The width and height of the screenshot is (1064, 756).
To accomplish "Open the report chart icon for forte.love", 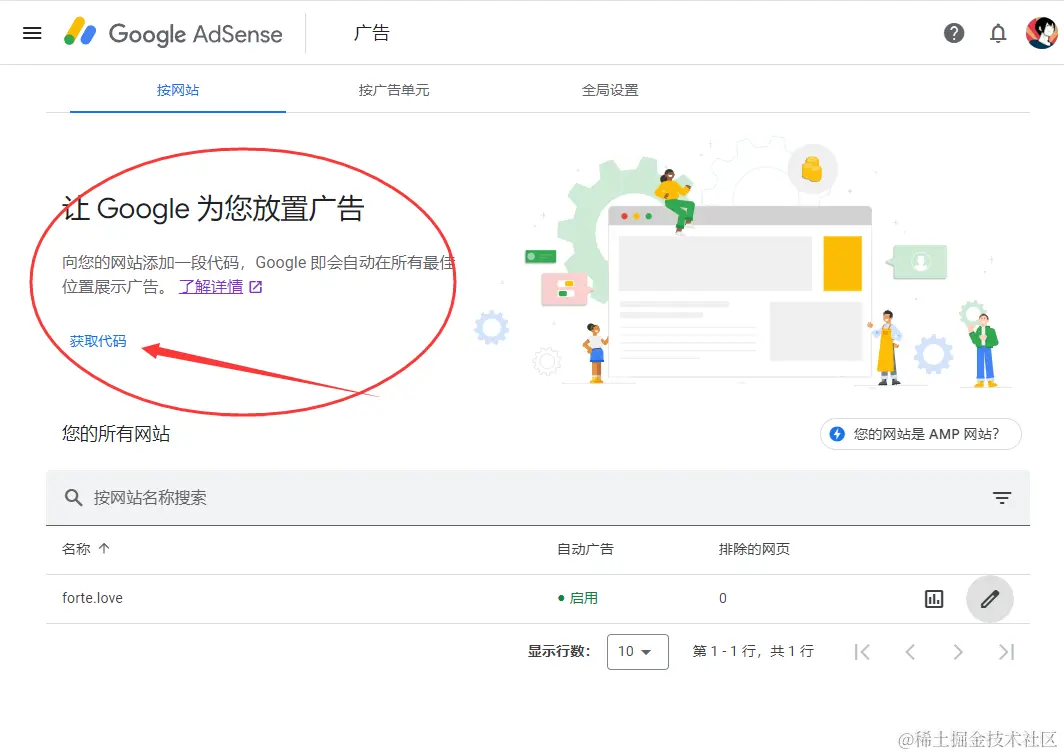I will (934, 599).
